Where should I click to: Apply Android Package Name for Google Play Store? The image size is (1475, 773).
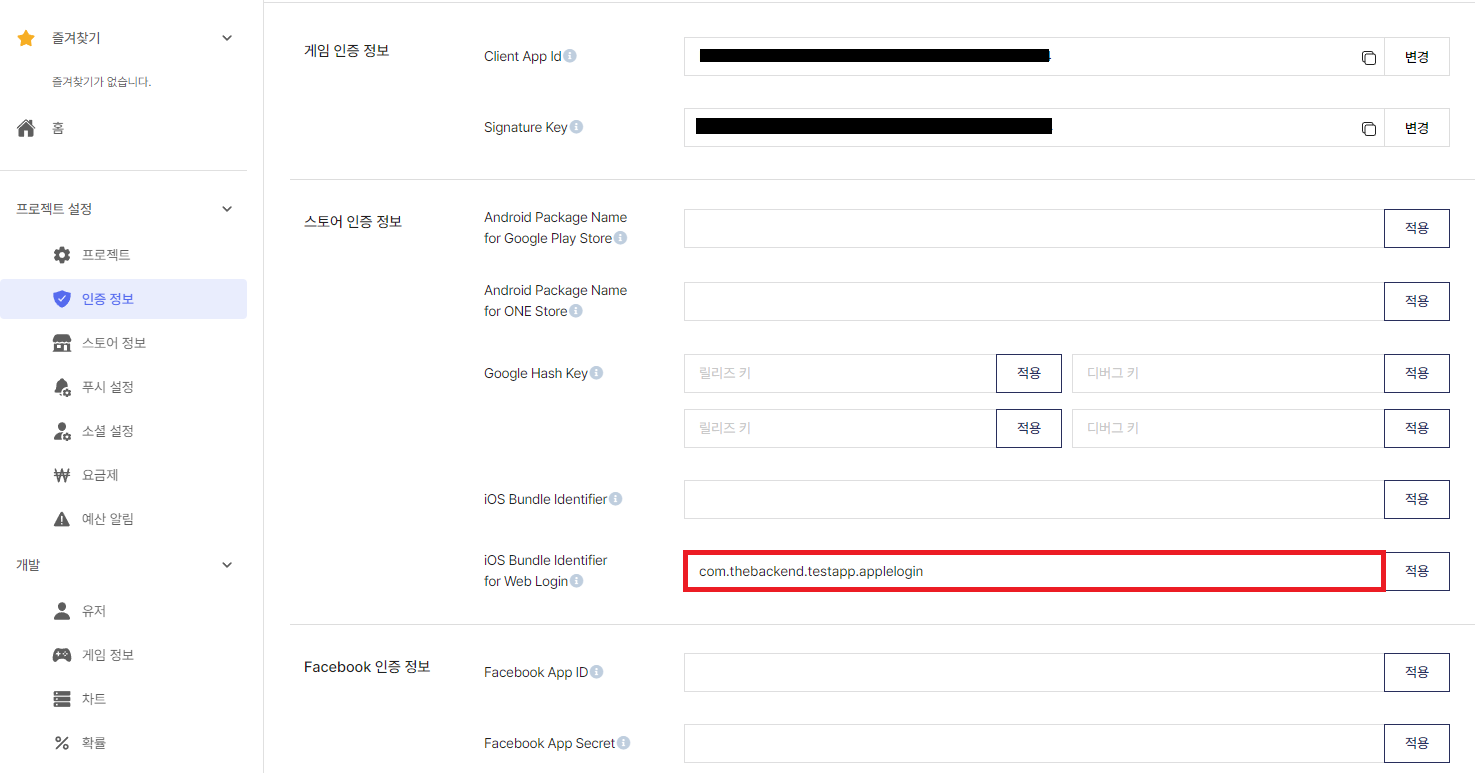click(1417, 228)
